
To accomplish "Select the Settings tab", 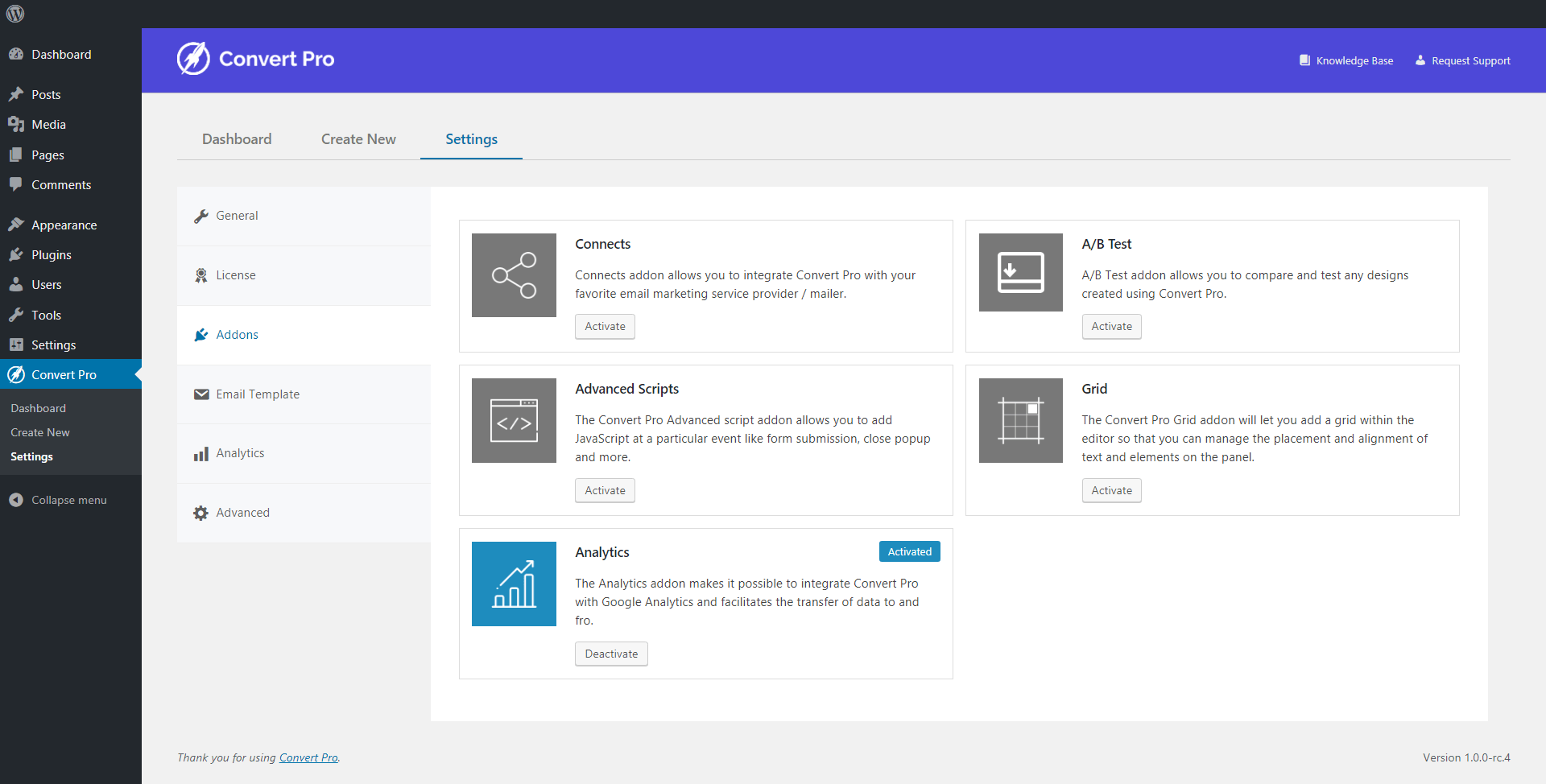I will pyautogui.click(x=471, y=139).
